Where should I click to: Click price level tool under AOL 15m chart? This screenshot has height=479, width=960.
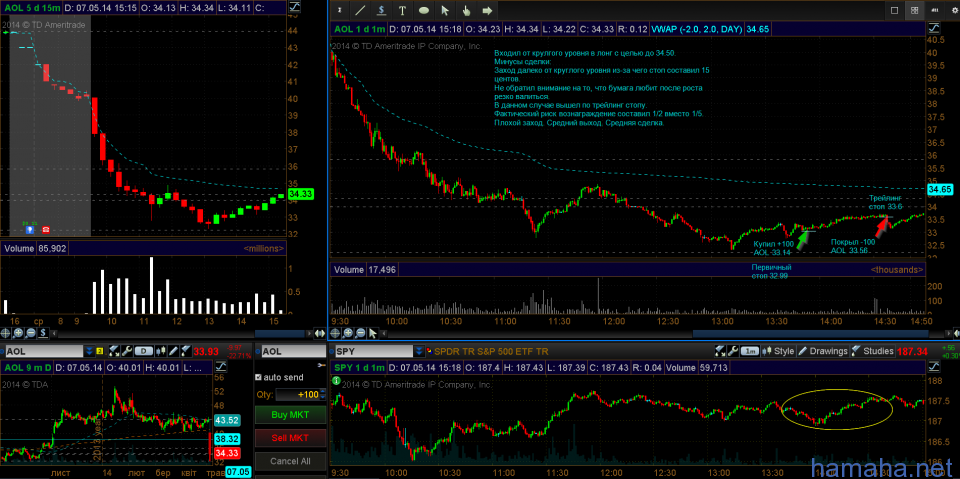[43, 333]
